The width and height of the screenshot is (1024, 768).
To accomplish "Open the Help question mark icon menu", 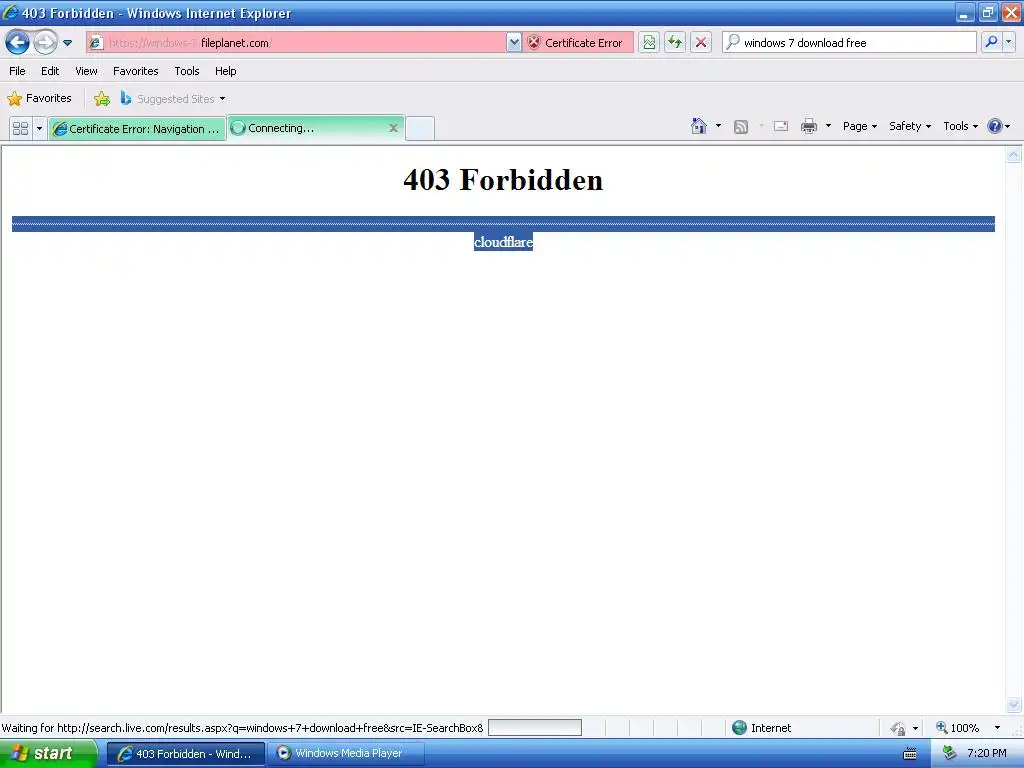I will pos(999,126).
